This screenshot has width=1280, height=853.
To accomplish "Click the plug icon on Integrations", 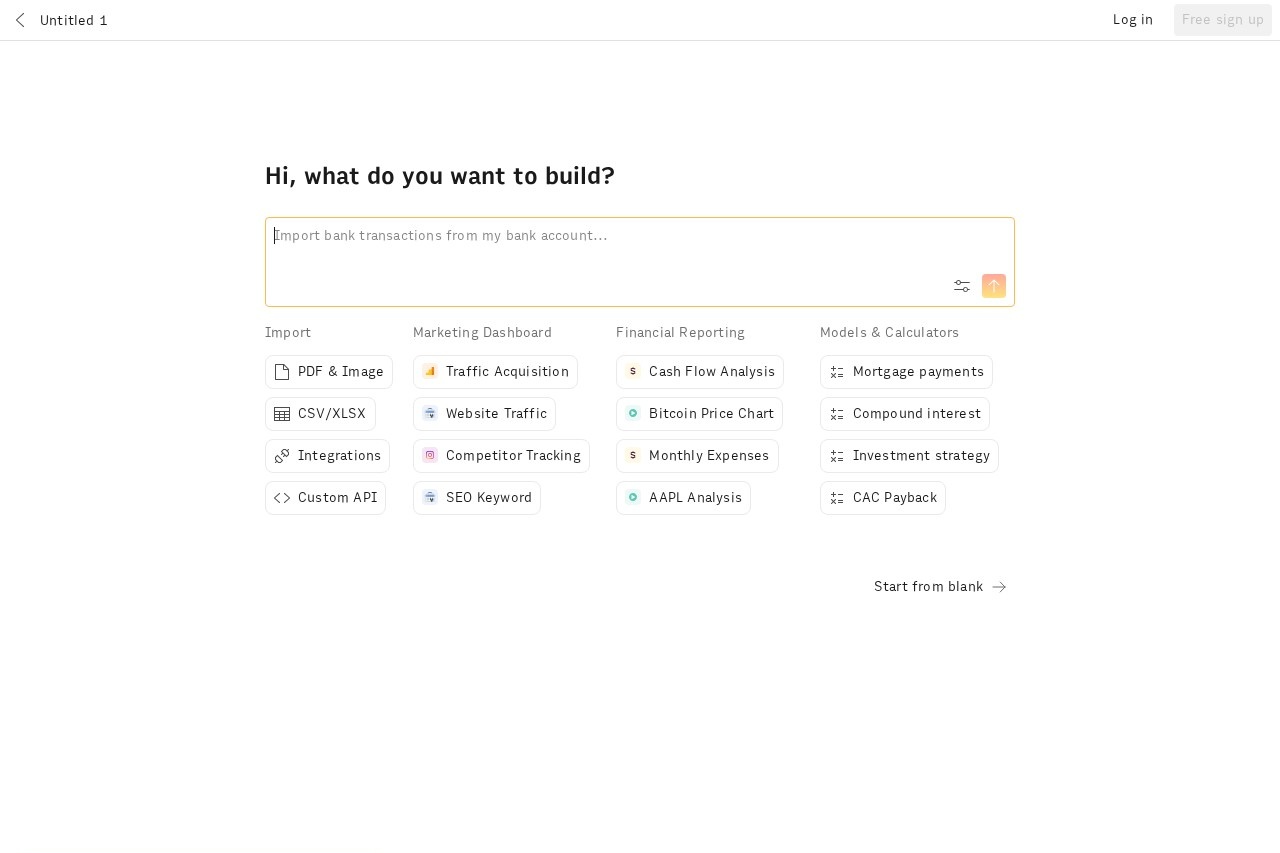I will (x=282, y=455).
